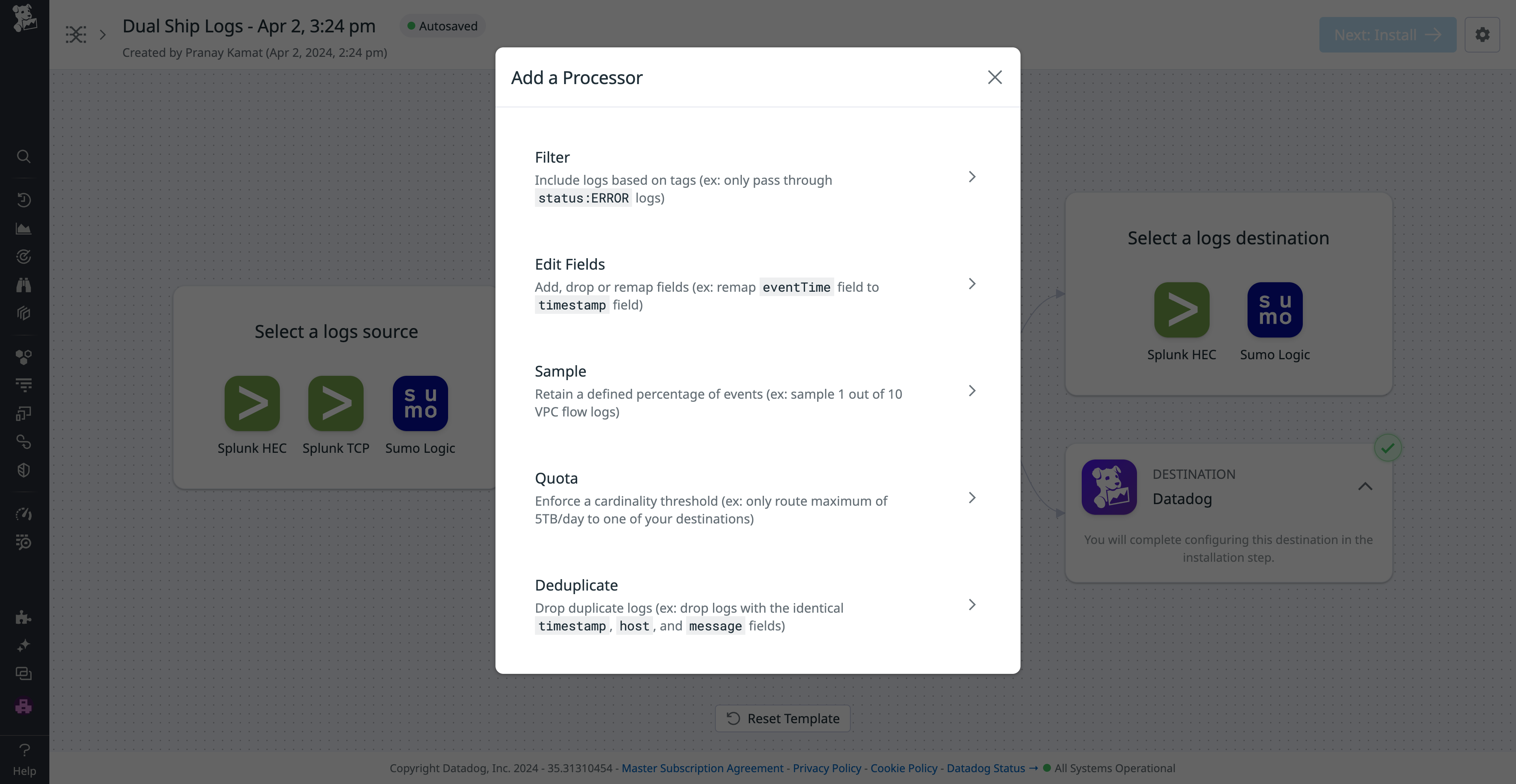This screenshot has height=784, width=1516.
Task: Open the search icon in sidebar
Action: pos(24,156)
